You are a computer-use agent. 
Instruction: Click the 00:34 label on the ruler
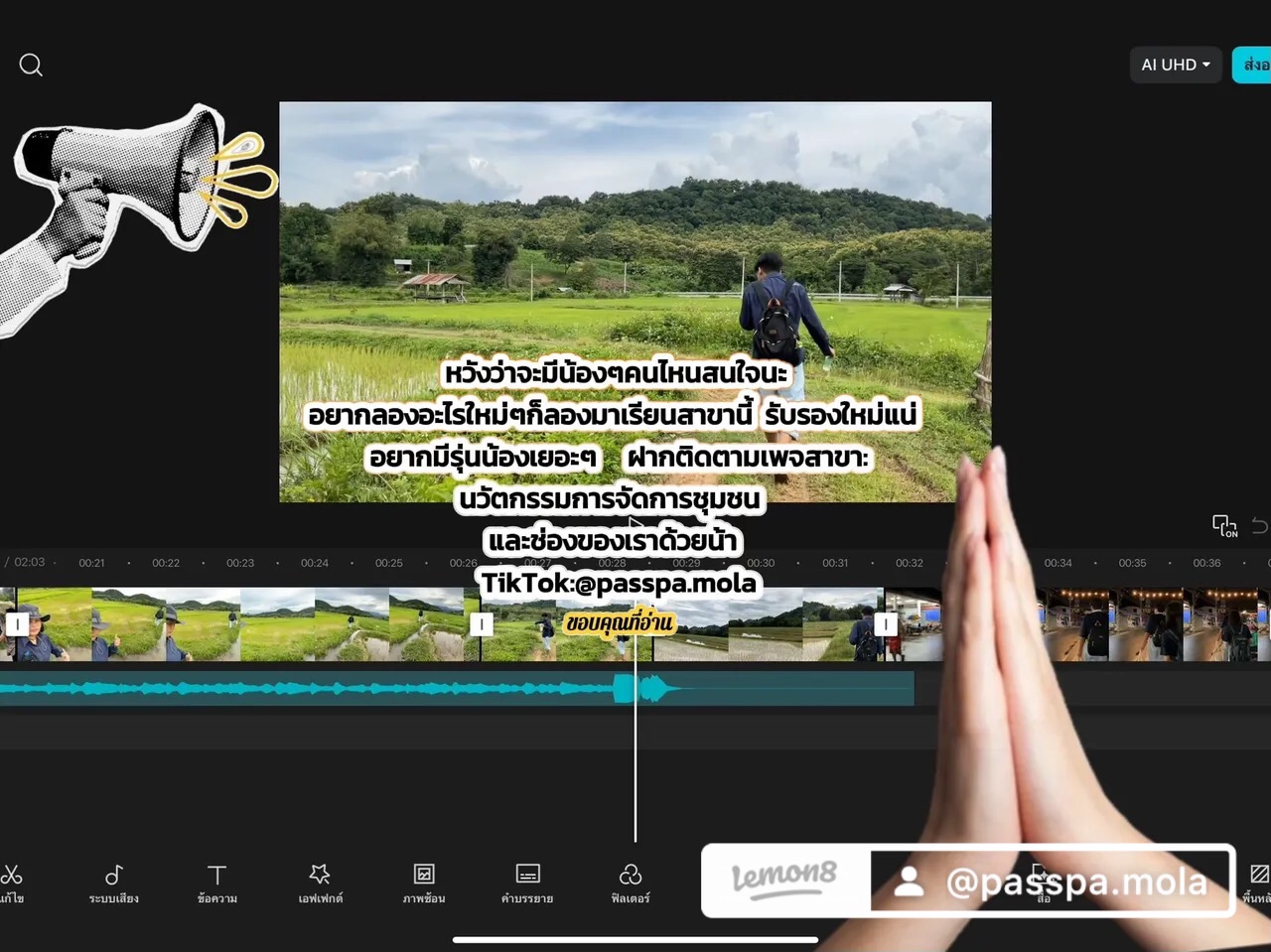(1059, 563)
